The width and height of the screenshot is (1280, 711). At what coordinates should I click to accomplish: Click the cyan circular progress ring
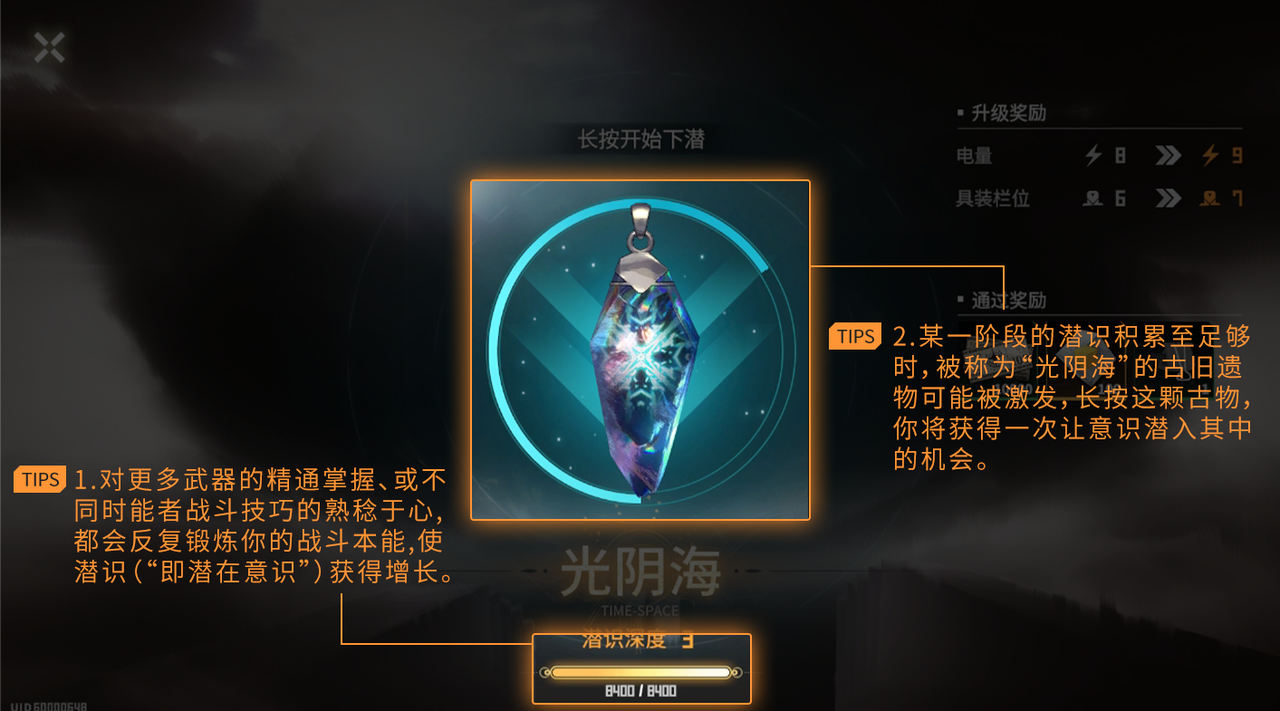click(x=640, y=350)
